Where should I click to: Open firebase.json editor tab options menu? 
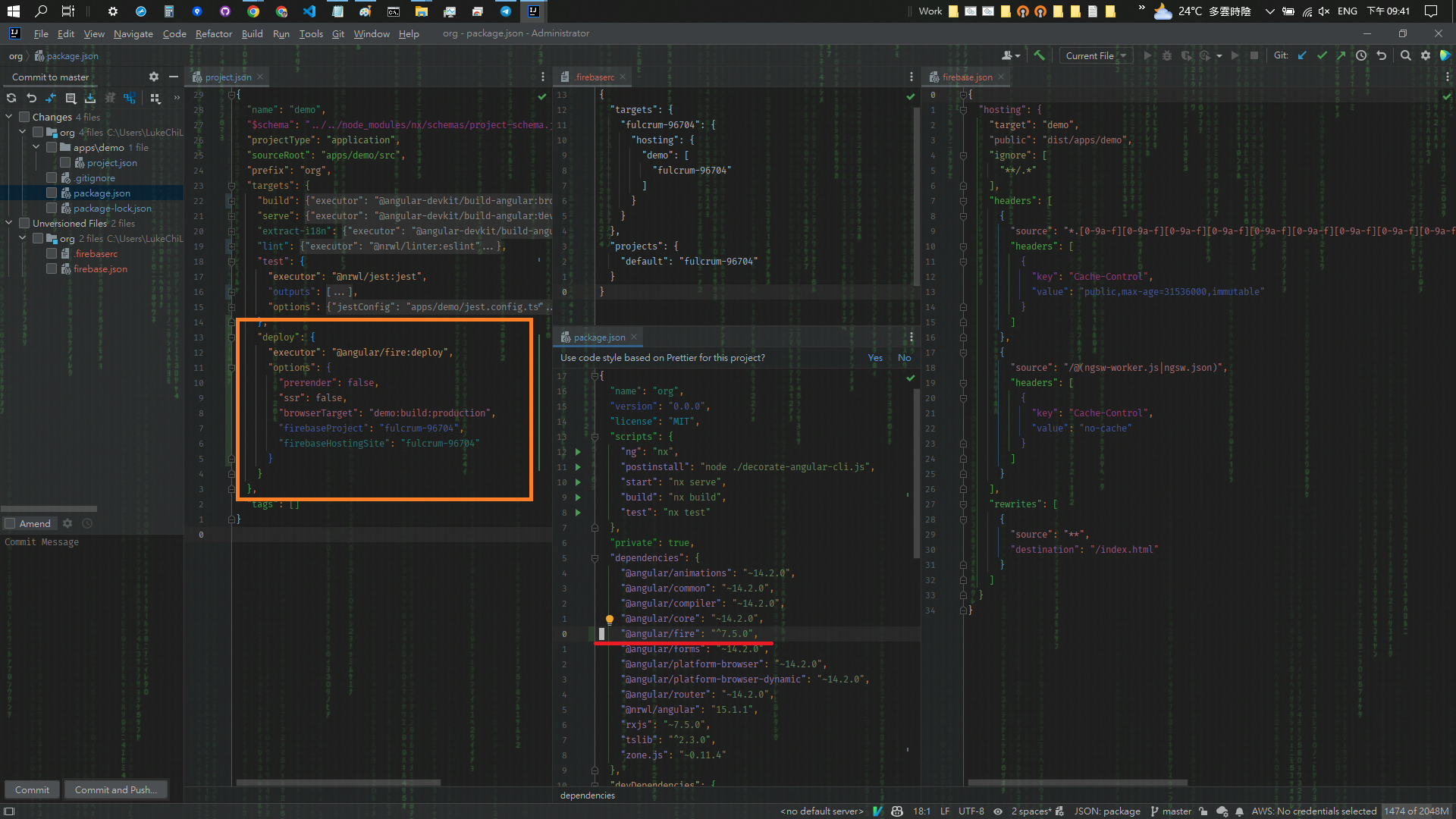[1447, 77]
